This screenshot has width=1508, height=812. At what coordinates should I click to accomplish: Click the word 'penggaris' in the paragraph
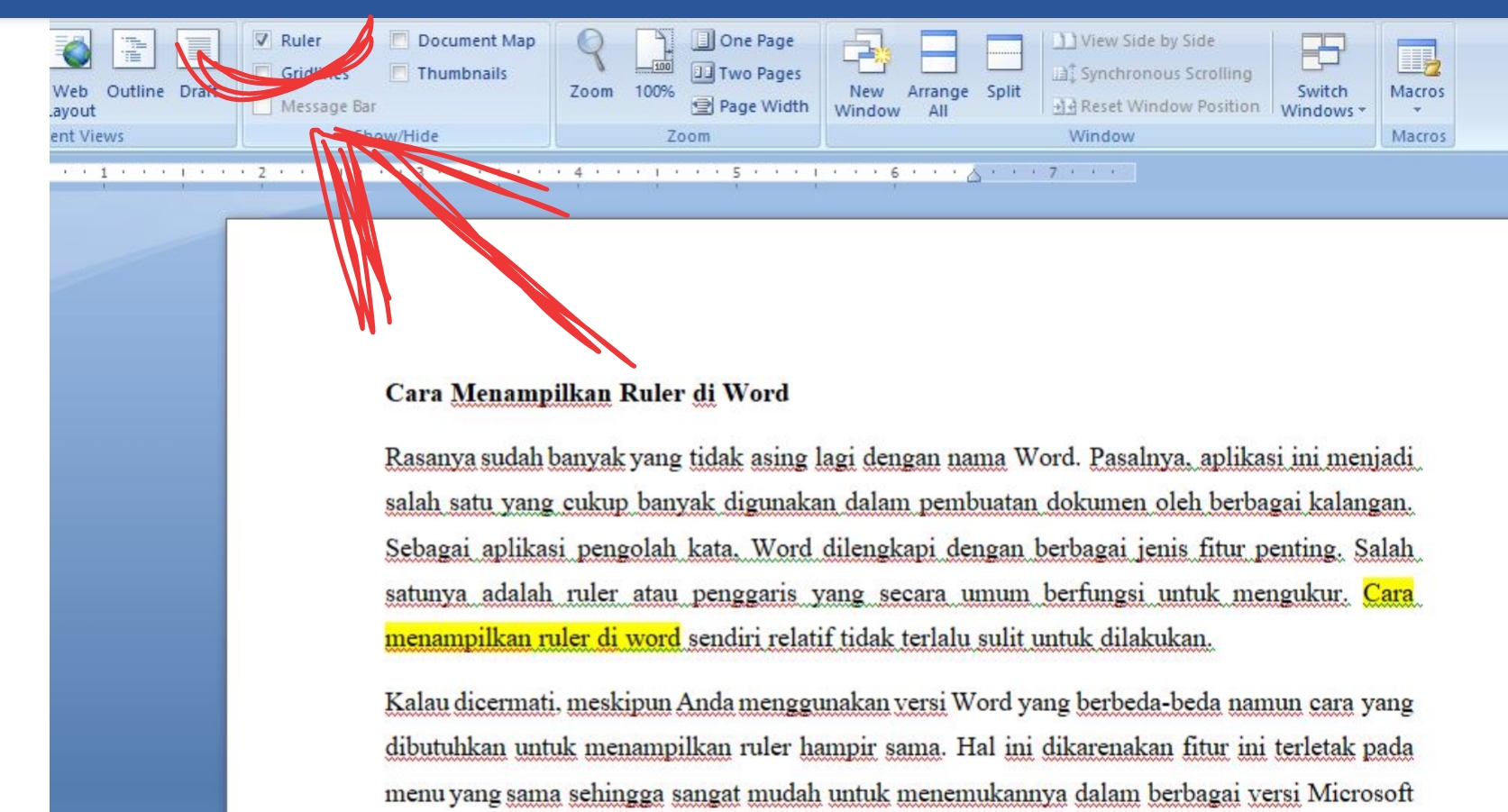point(745,594)
